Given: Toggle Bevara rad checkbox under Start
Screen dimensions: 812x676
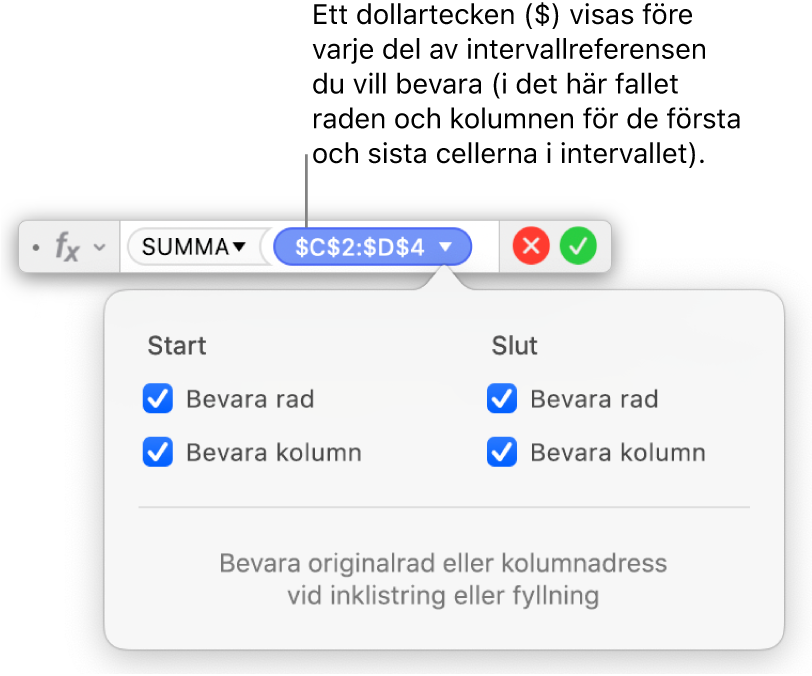Looking at the screenshot, I should 158,400.
